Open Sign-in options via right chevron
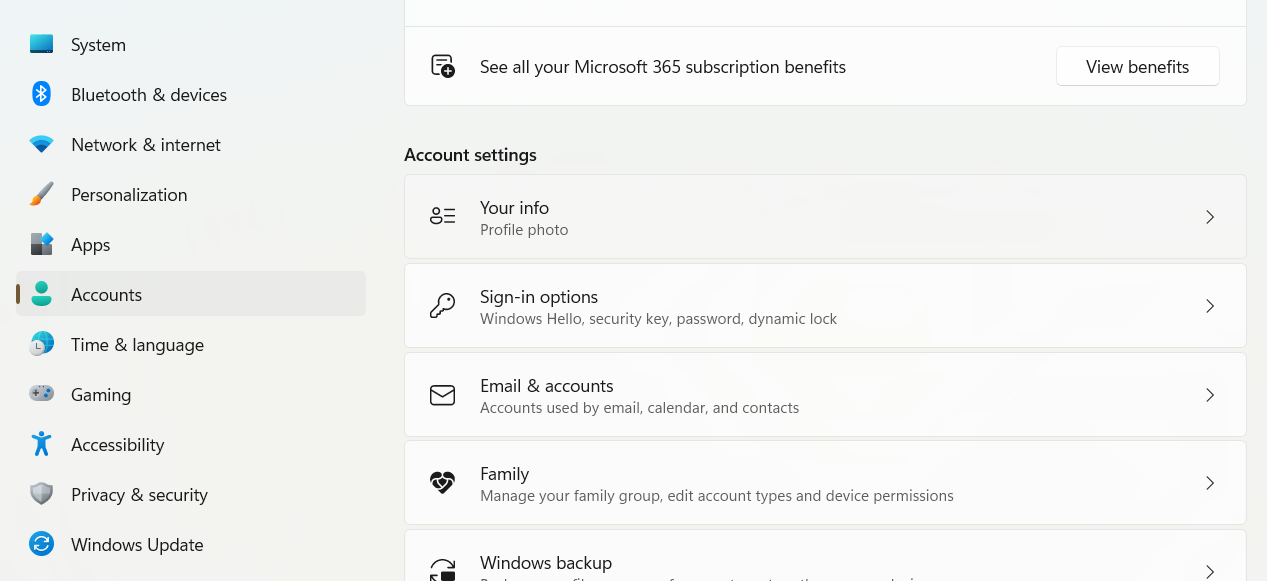The width and height of the screenshot is (1267, 581). coord(1210,306)
